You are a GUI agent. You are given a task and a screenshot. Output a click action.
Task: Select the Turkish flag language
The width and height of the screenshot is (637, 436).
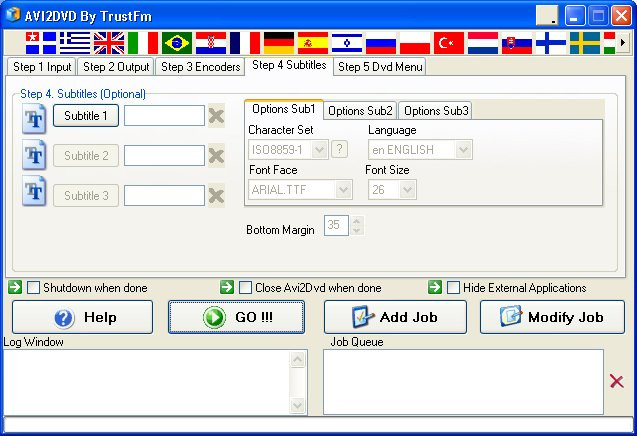449,43
